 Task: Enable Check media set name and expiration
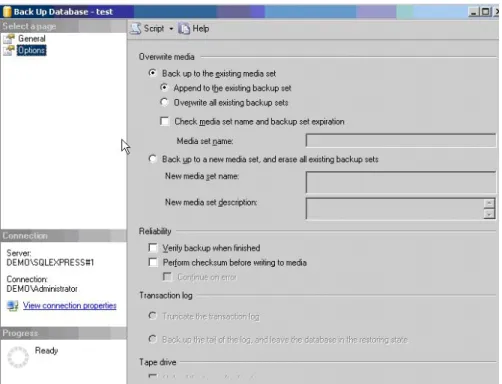(165, 121)
